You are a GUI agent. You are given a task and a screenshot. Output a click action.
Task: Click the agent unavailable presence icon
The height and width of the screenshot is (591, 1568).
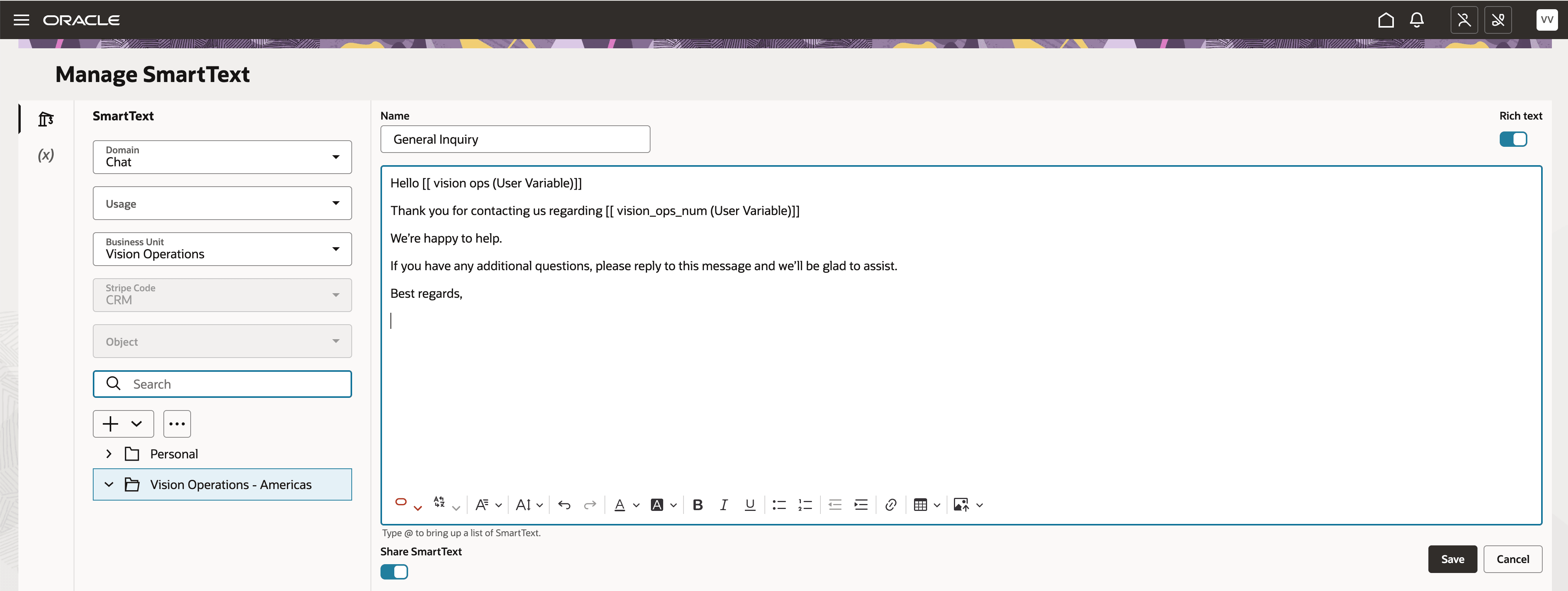(x=1464, y=20)
